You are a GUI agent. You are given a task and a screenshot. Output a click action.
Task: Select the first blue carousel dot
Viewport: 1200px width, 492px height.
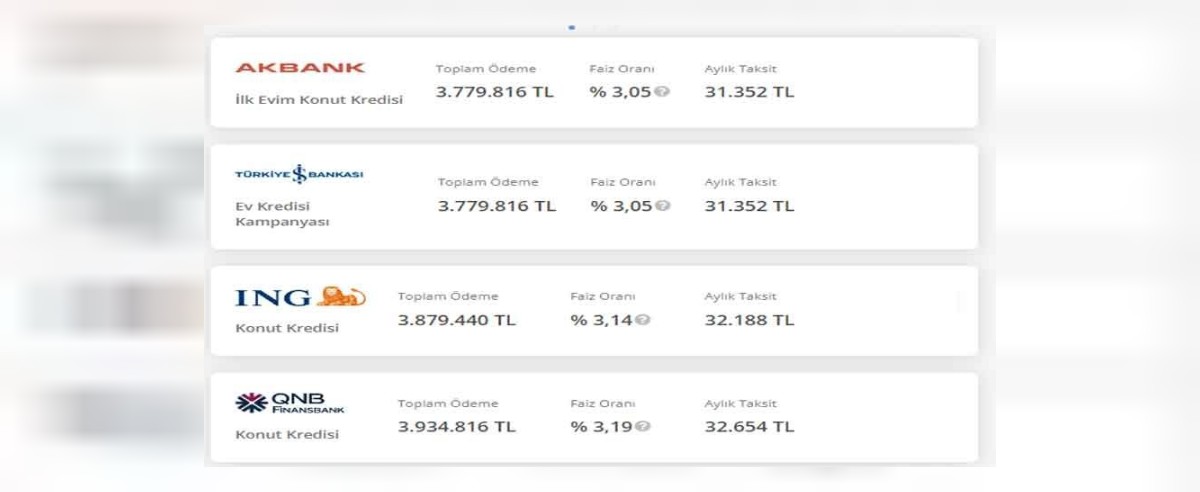tap(572, 27)
